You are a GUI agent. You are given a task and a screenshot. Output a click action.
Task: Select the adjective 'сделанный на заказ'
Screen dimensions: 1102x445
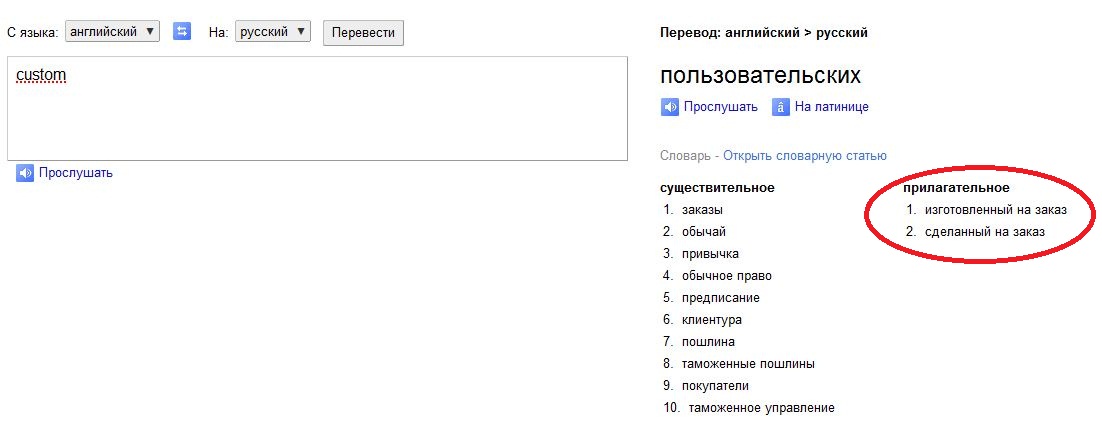985,232
